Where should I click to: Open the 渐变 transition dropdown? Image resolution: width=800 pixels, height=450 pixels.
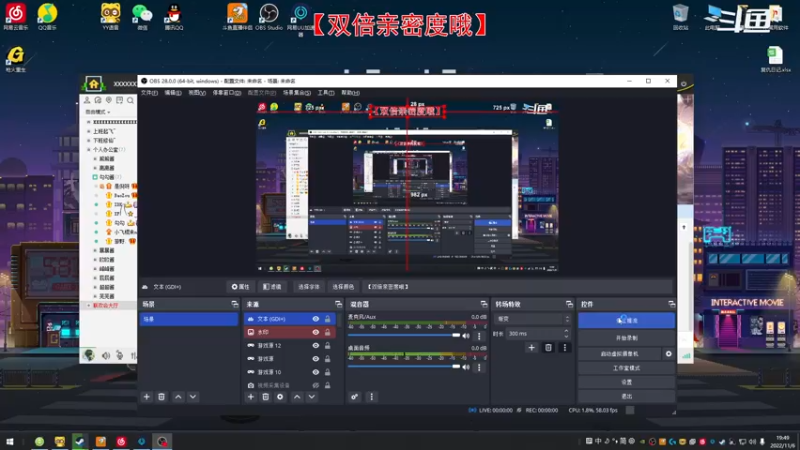[532, 319]
